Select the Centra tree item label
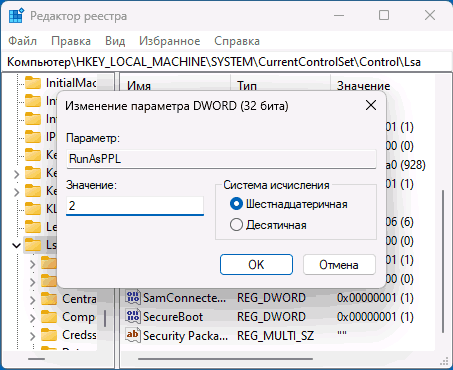 click(x=79, y=299)
